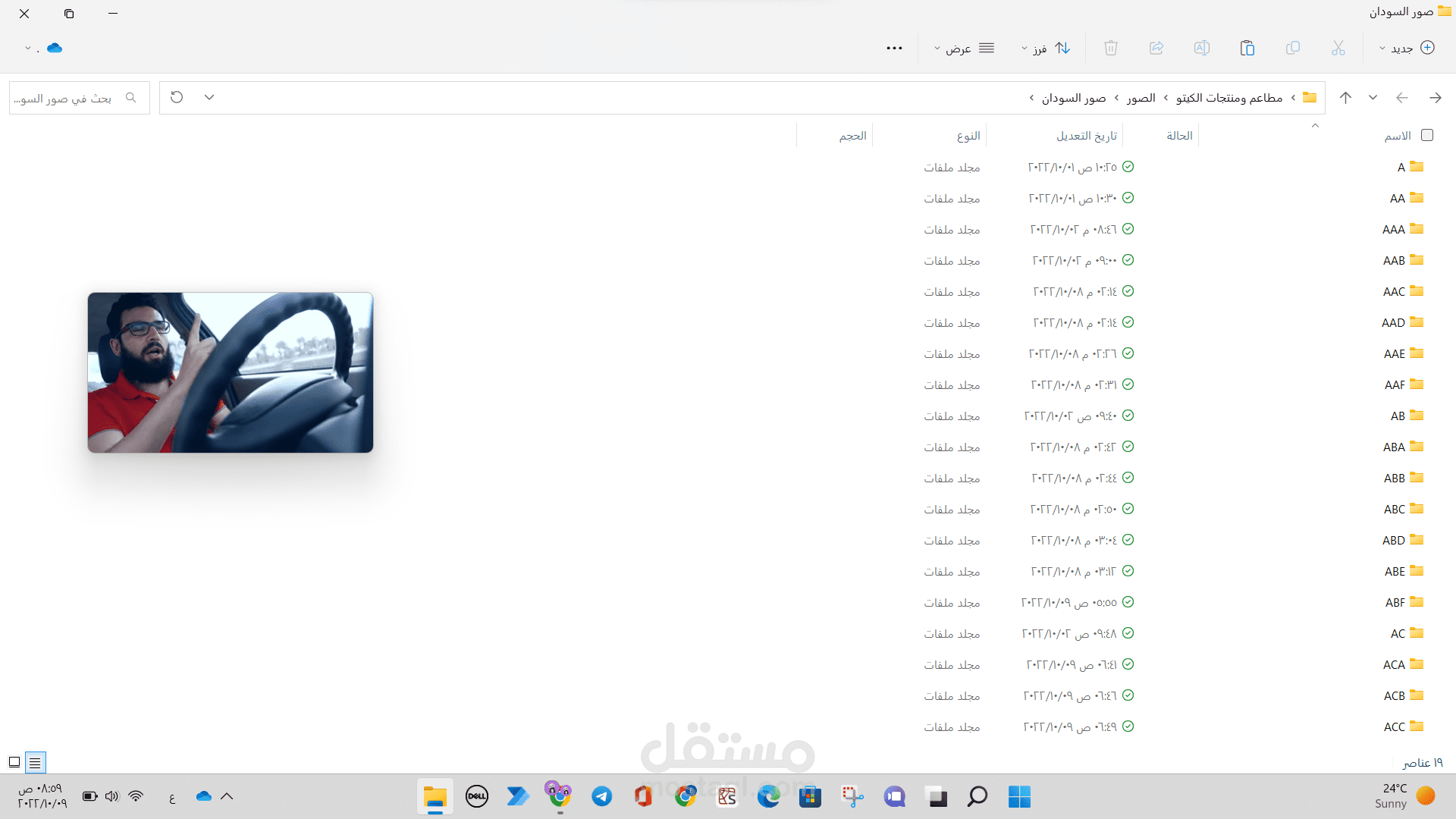Open the three-dots more options menu
The width and height of the screenshot is (1456, 819).
click(x=894, y=48)
